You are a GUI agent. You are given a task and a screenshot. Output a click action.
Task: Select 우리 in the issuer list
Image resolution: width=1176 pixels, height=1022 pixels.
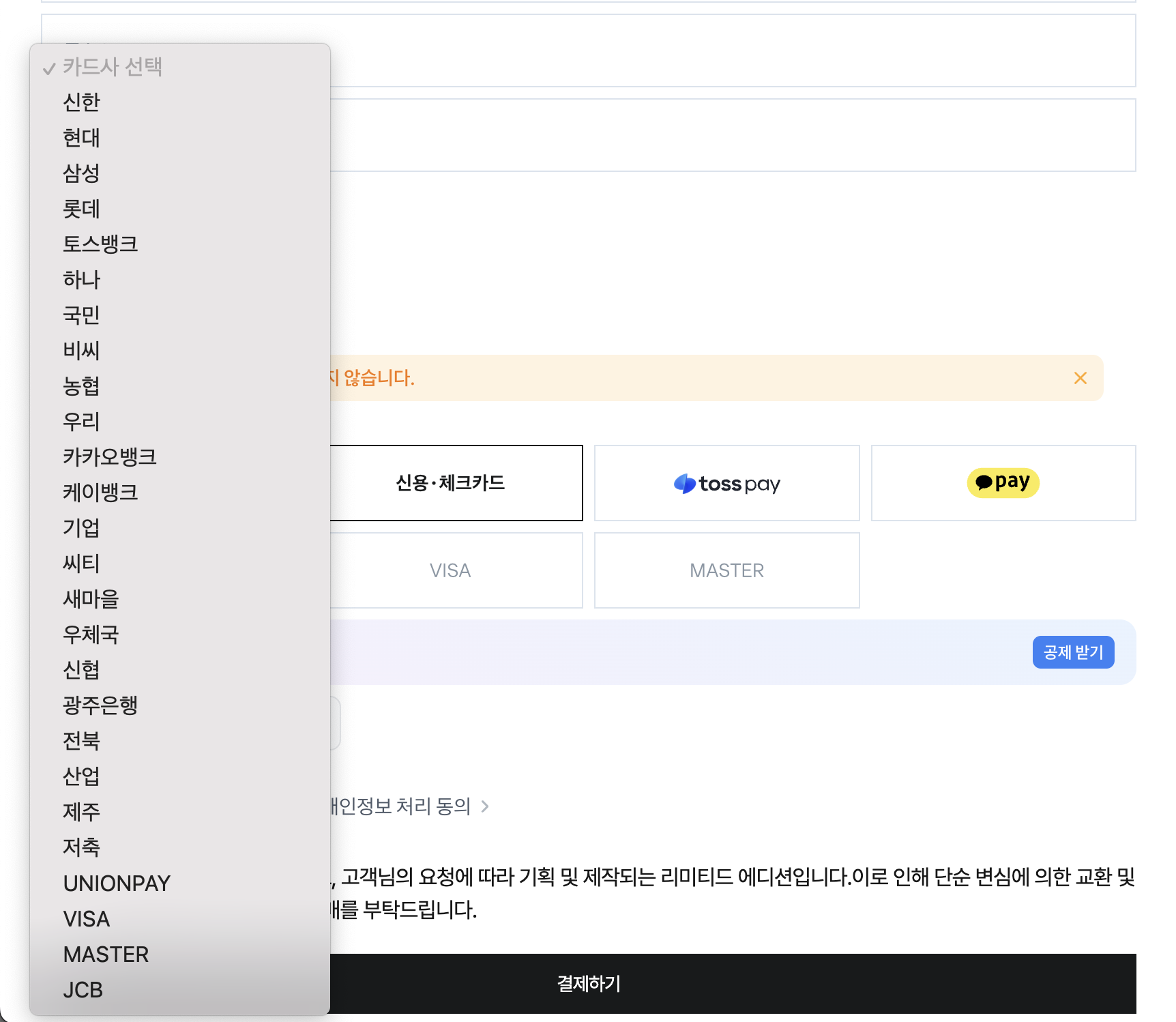tap(180, 422)
